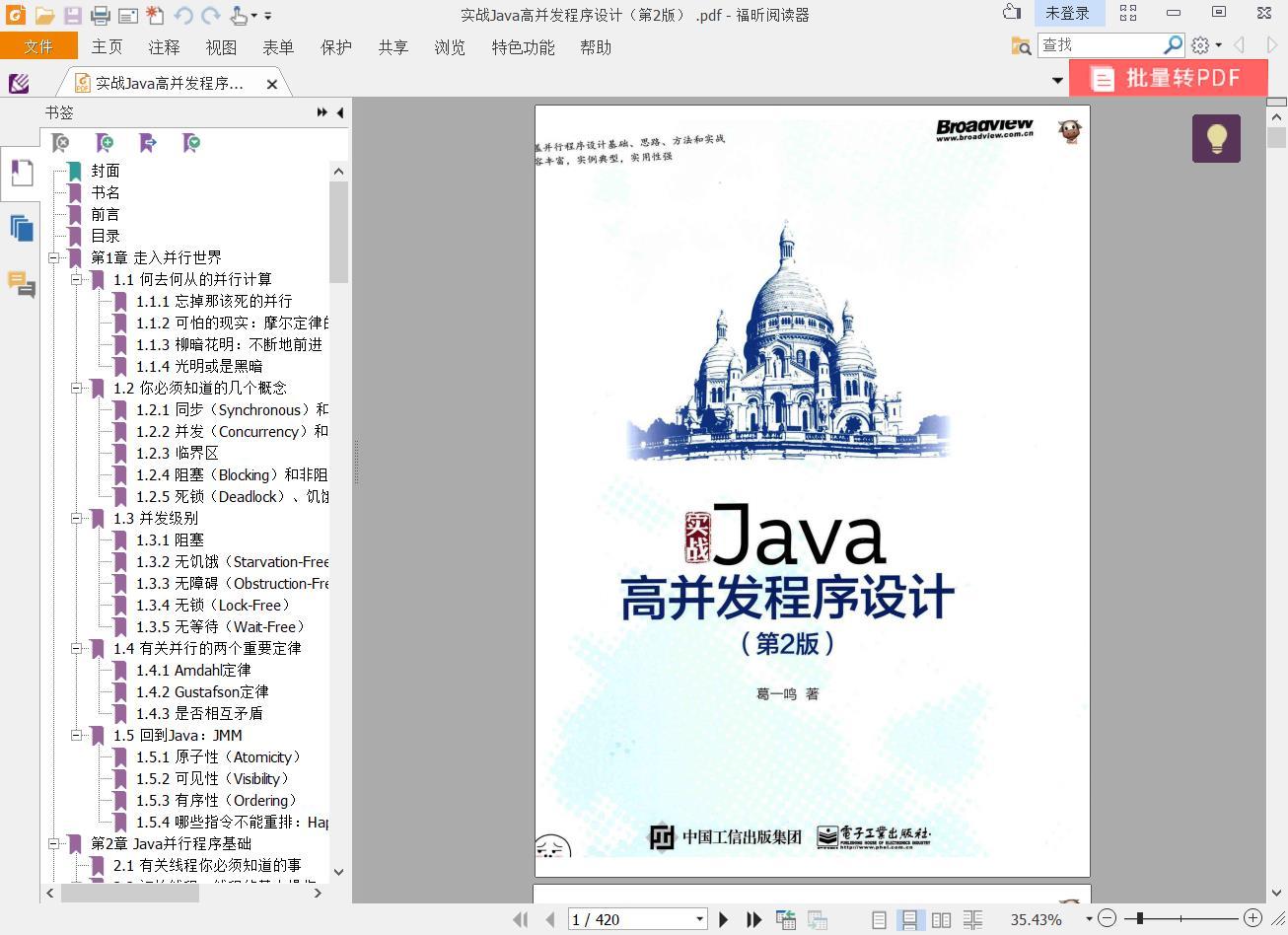Open the 共享 ribbon tab
This screenshot has width=1288, height=935.
coord(393,46)
